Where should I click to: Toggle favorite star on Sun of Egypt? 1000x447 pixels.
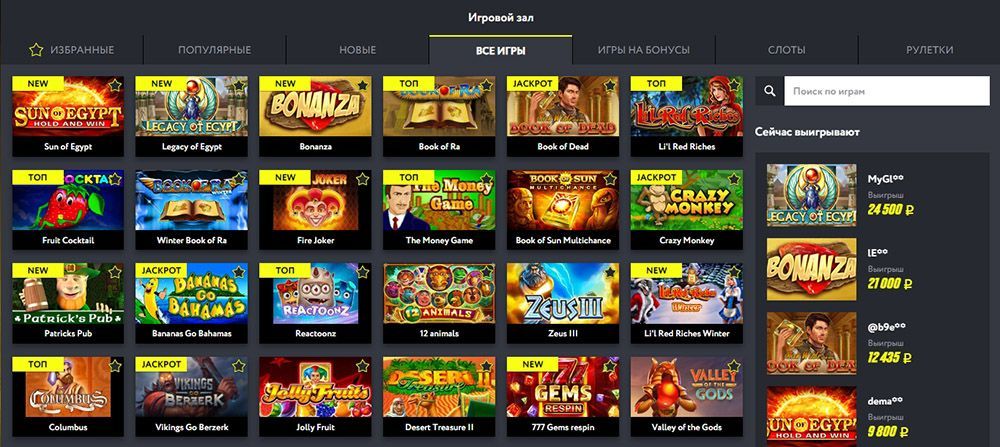point(115,85)
